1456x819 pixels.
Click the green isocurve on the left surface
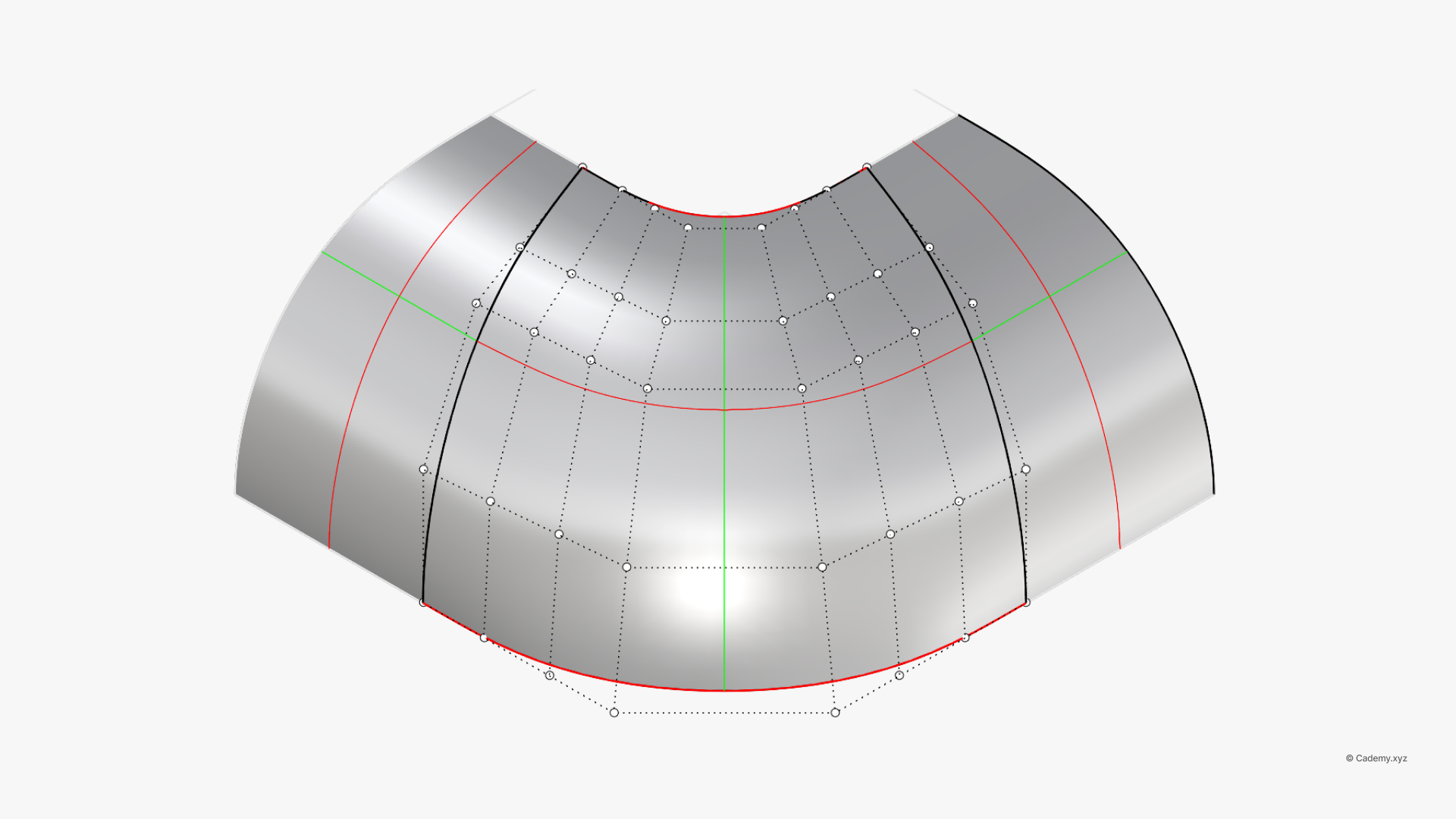400,297
